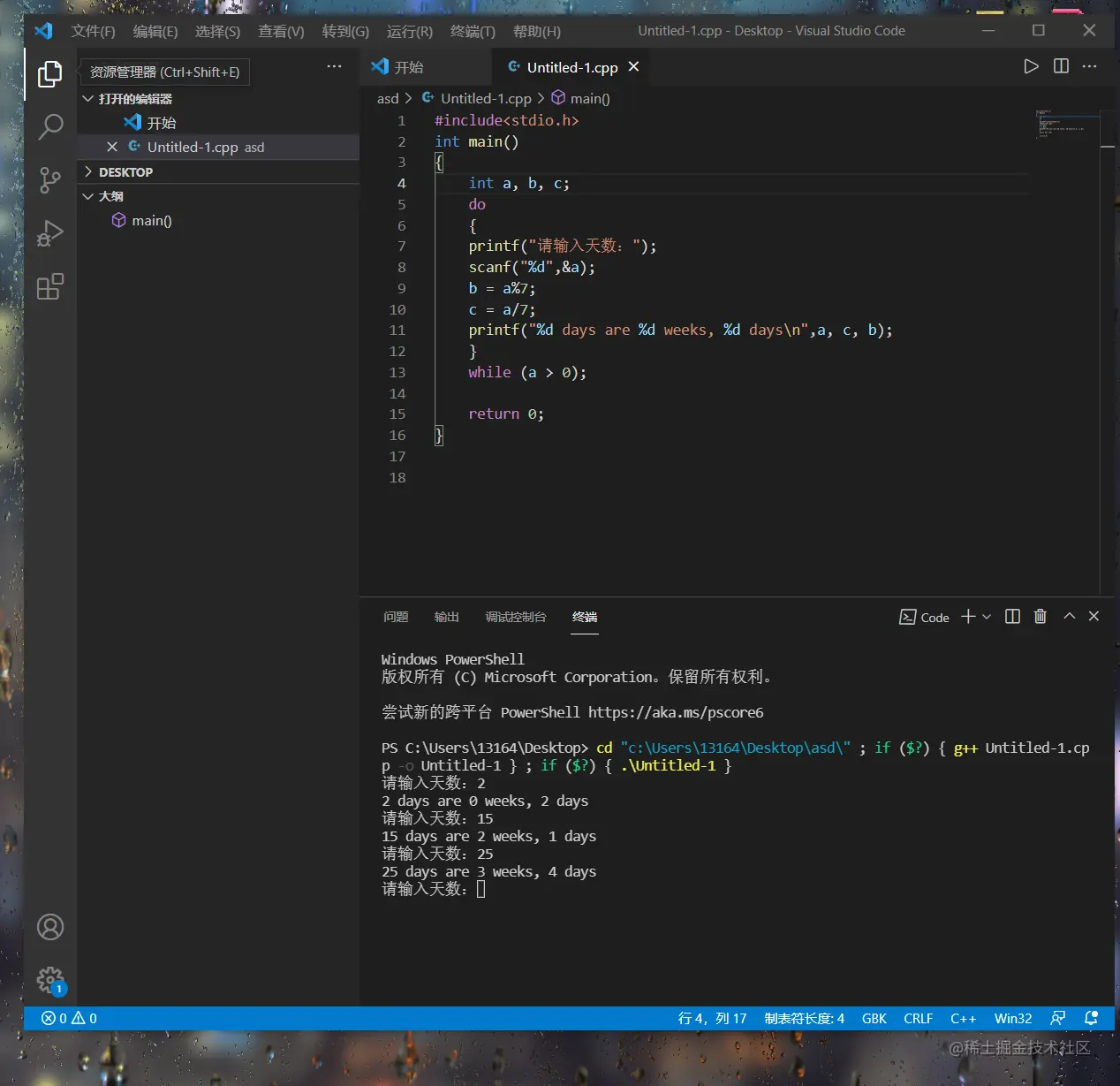
Task: Show errors and warnings in status bar
Action: tap(69, 1019)
